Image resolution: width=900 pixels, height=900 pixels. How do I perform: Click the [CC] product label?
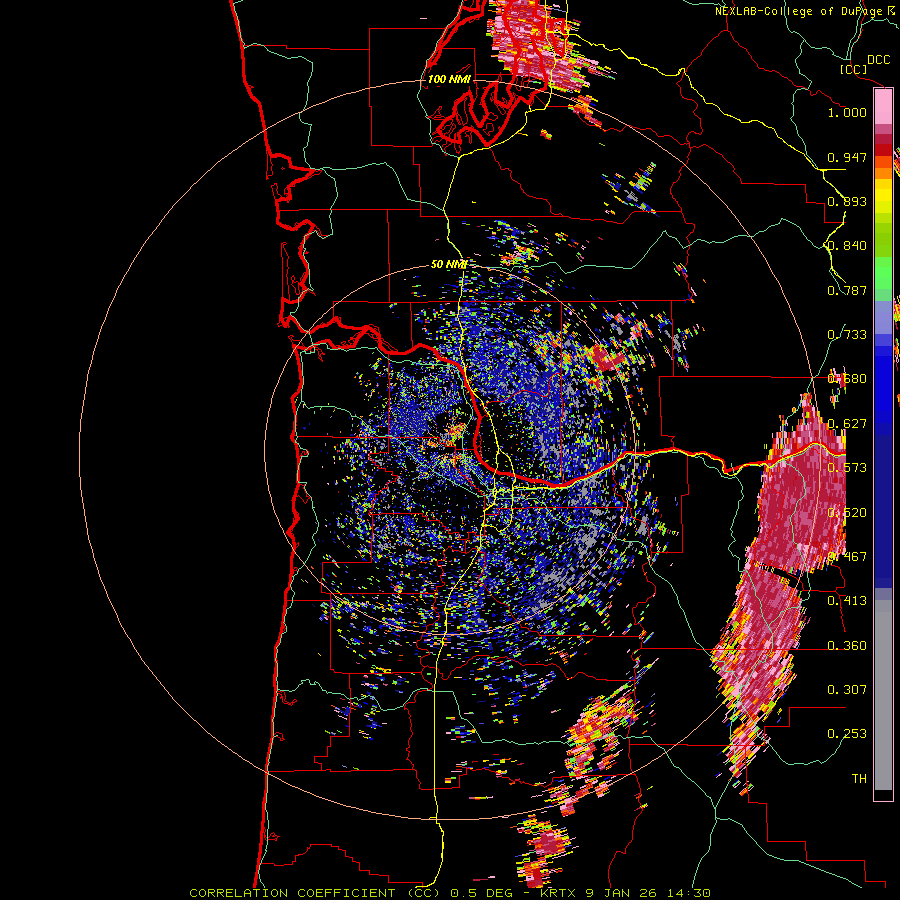click(x=853, y=69)
